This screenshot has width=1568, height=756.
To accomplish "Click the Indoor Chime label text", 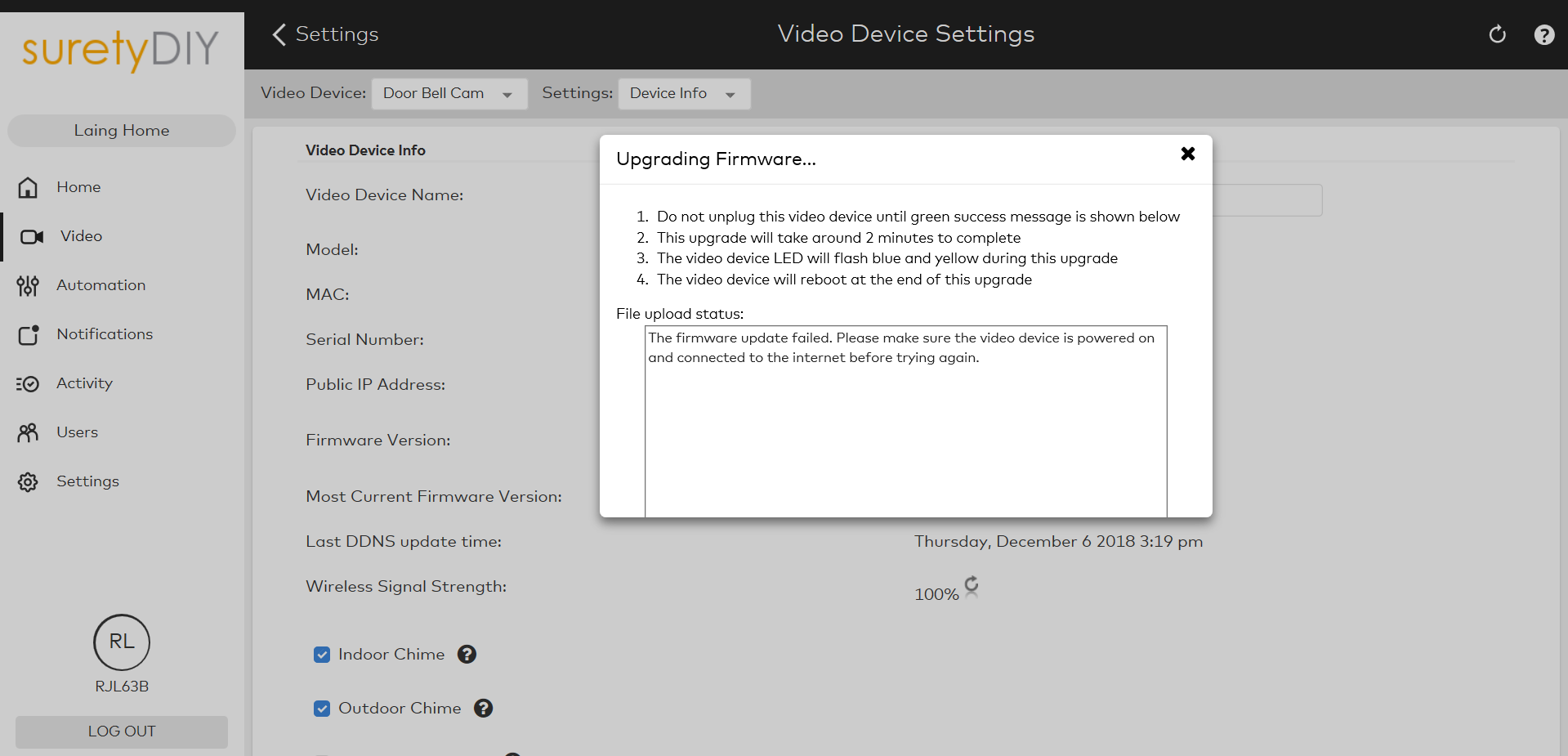I will tap(391, 655).
